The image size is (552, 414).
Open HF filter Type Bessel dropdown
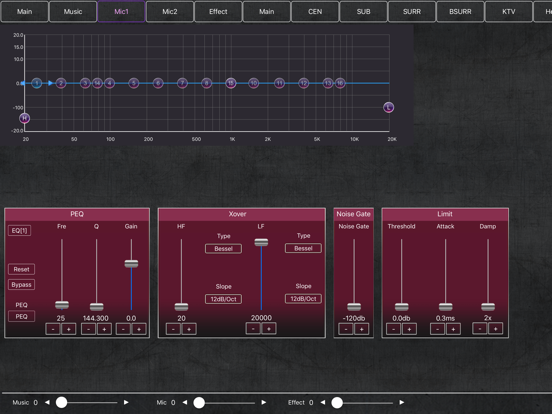[x=223, y=249]
